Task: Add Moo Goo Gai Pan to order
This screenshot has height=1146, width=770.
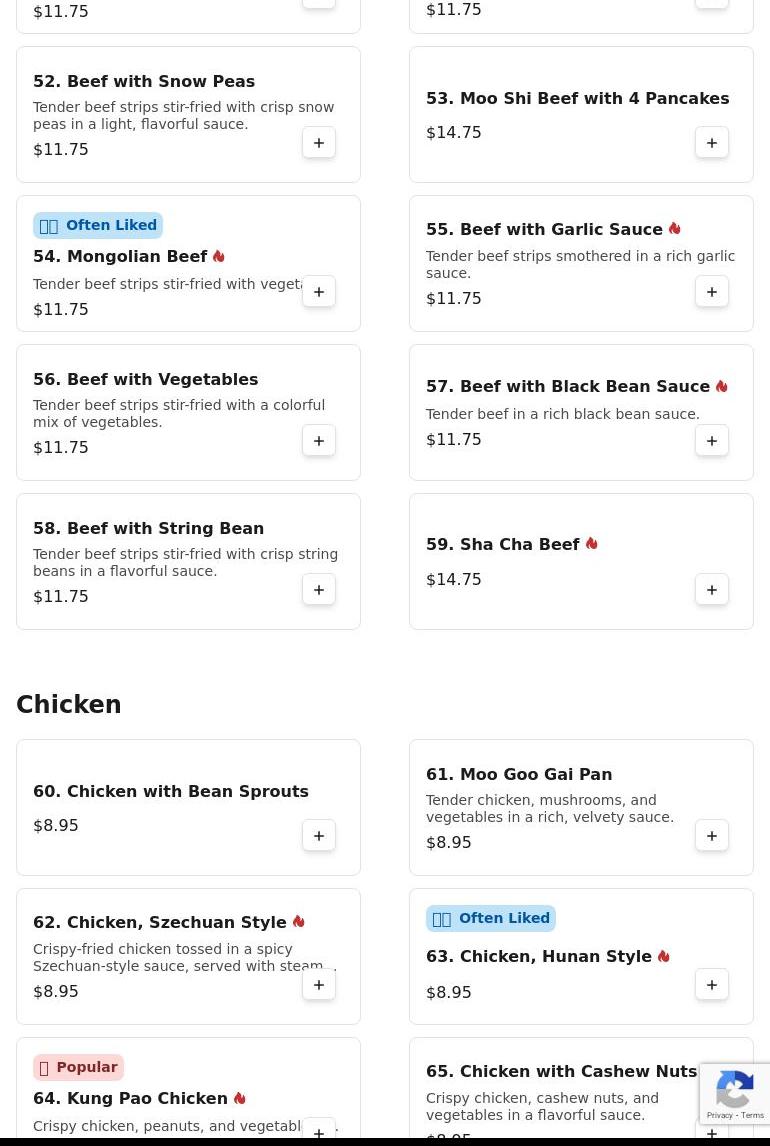Action: [x=712, y=836]
